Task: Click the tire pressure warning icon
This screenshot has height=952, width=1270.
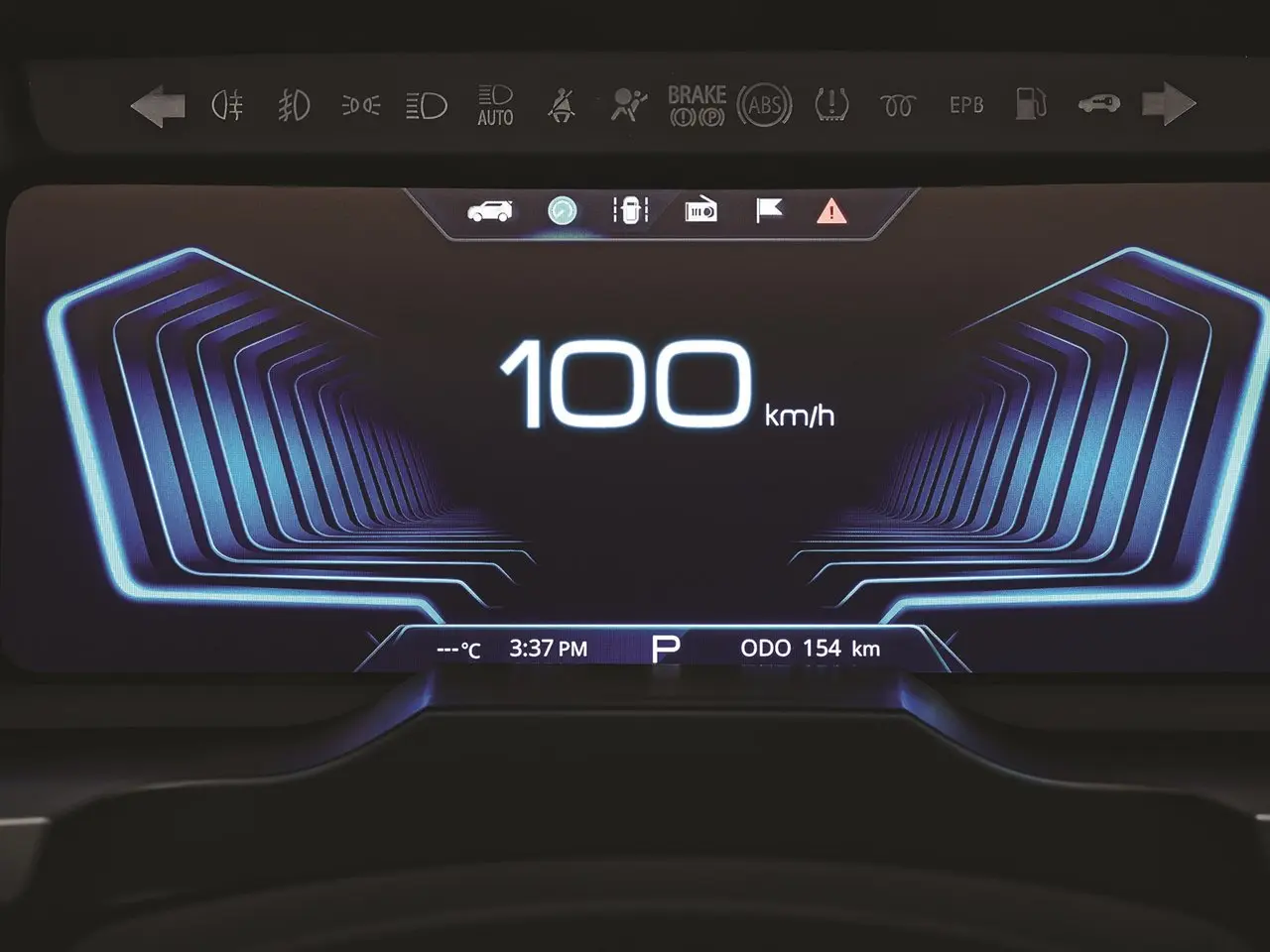Action: tap(831, 105)
